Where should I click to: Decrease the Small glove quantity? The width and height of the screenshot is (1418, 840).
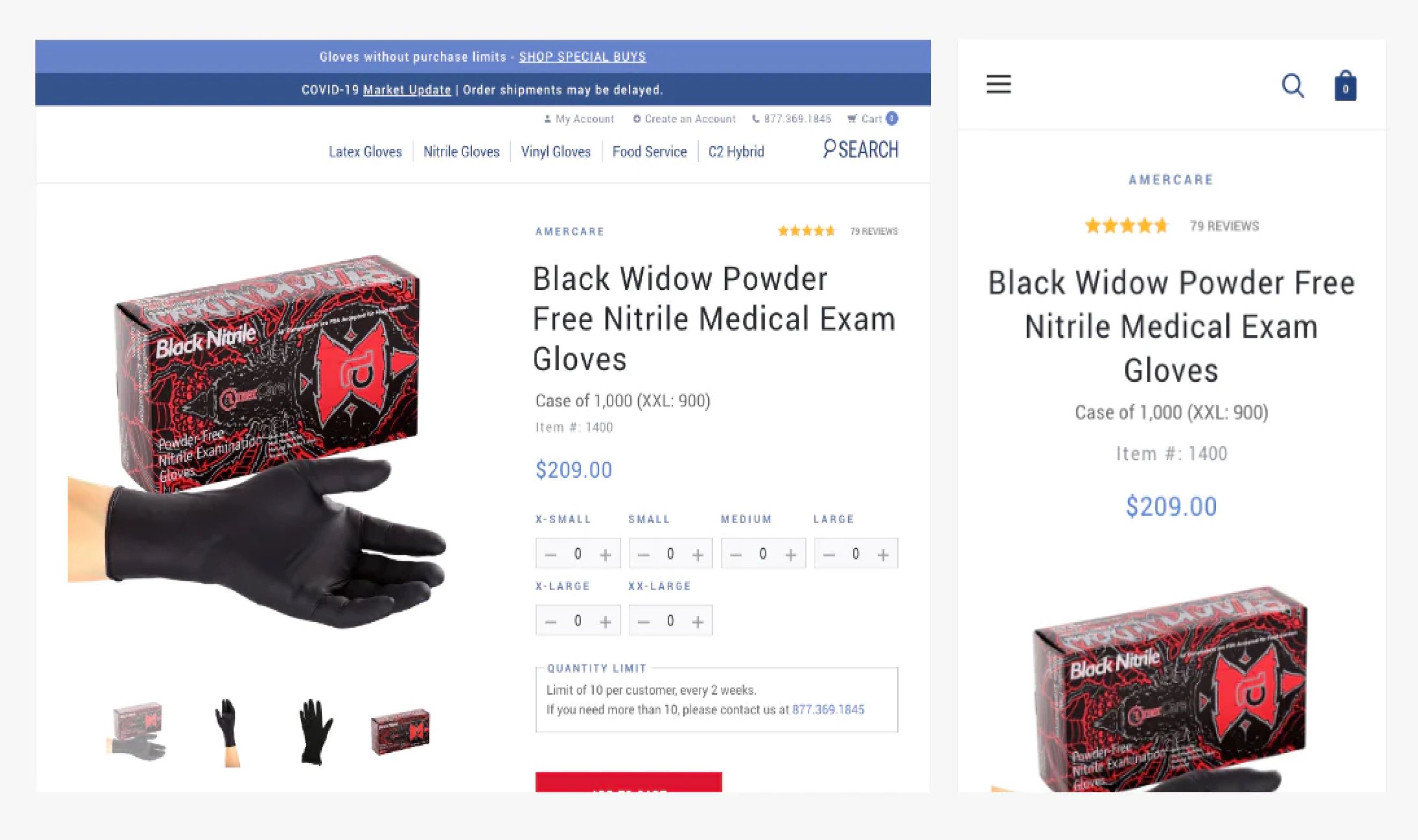[645, 554]
